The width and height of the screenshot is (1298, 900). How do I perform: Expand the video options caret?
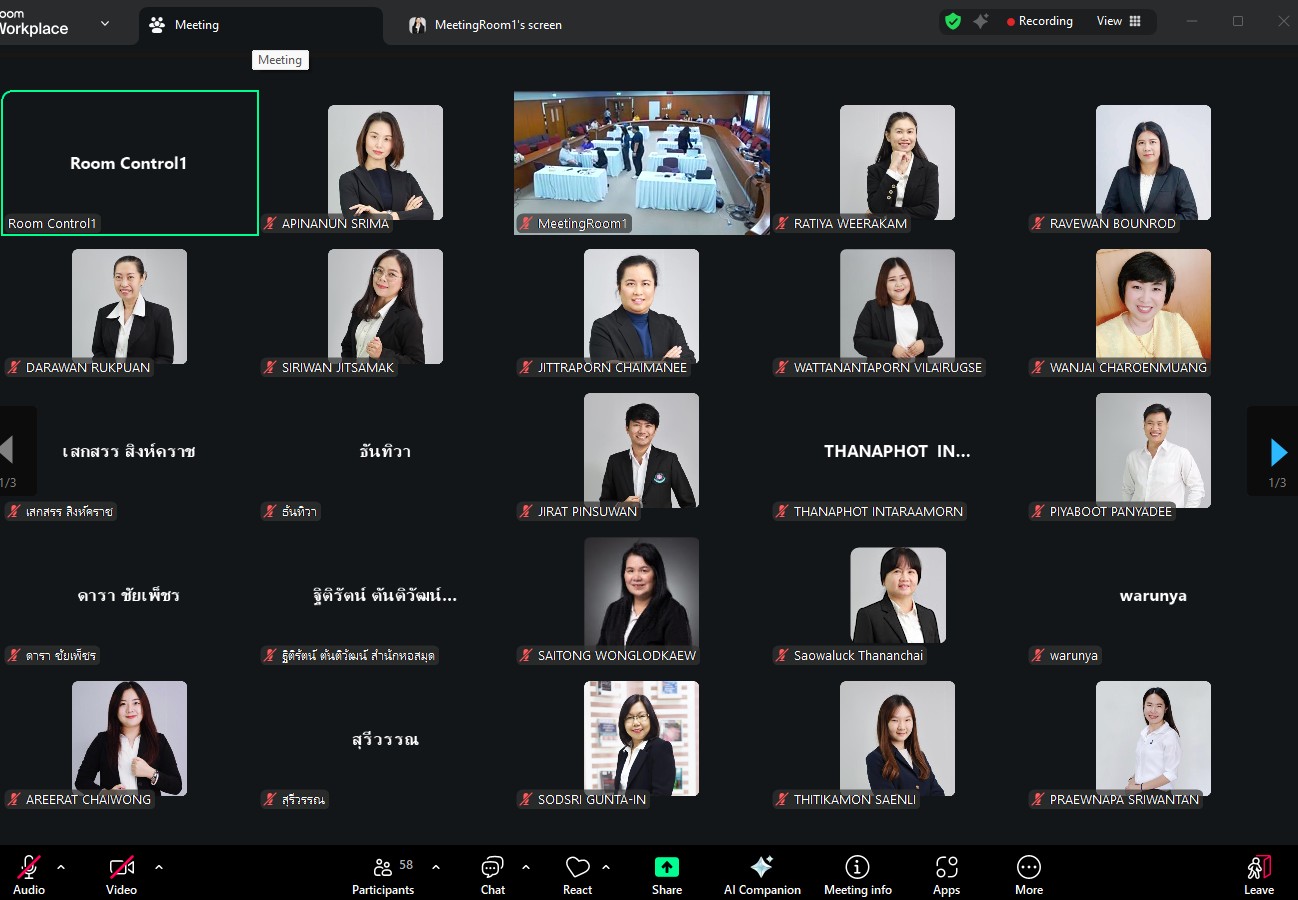pyautogui.click(x=158, y=867)
